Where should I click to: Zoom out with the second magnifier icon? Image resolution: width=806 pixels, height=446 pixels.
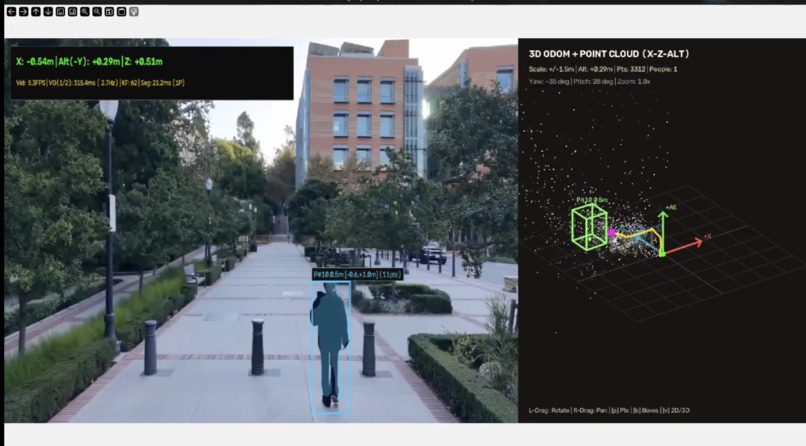tap(97, 11)
